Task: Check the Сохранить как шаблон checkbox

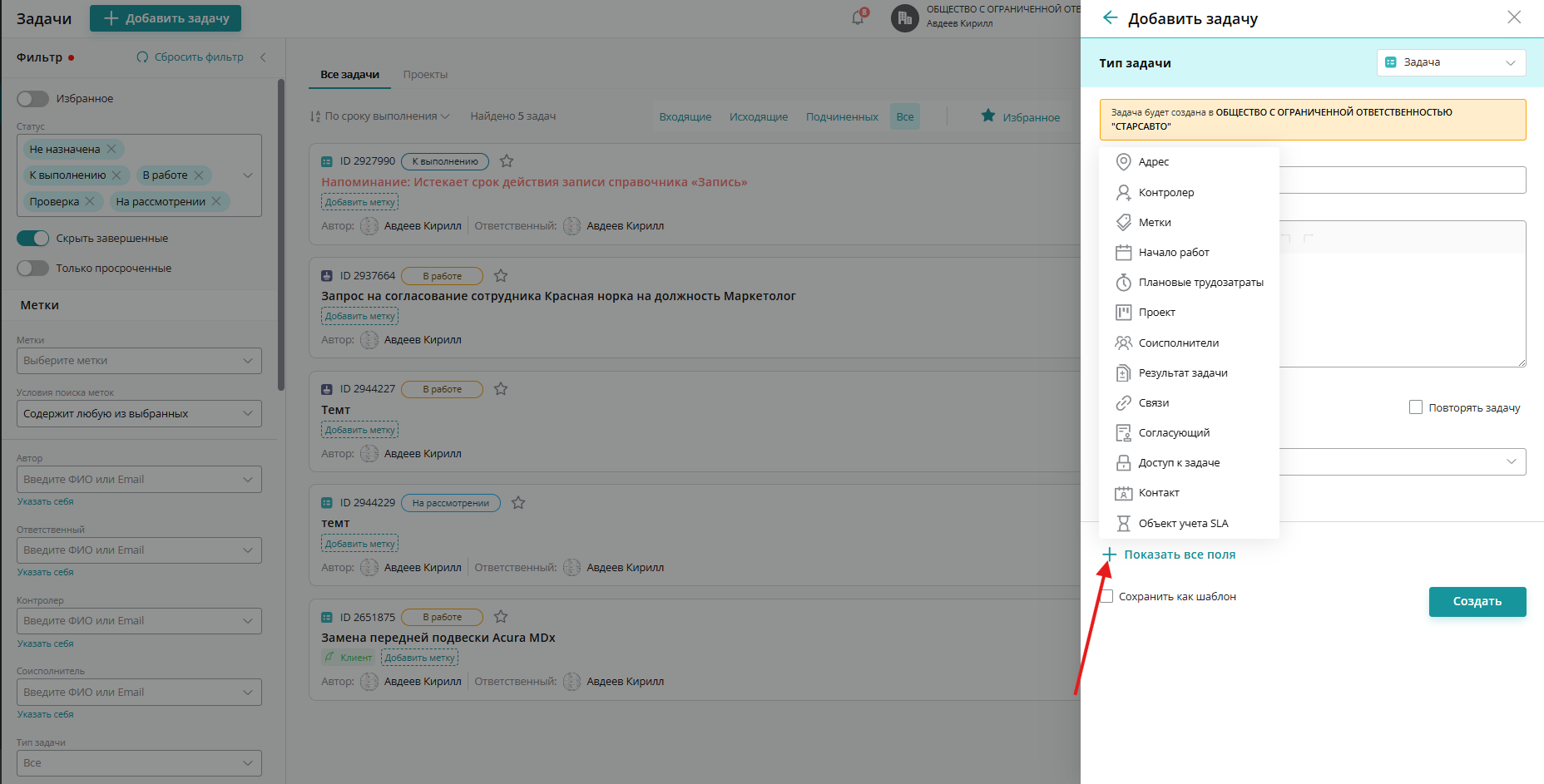Action: pyautogui.click(x=1106, y=596)
